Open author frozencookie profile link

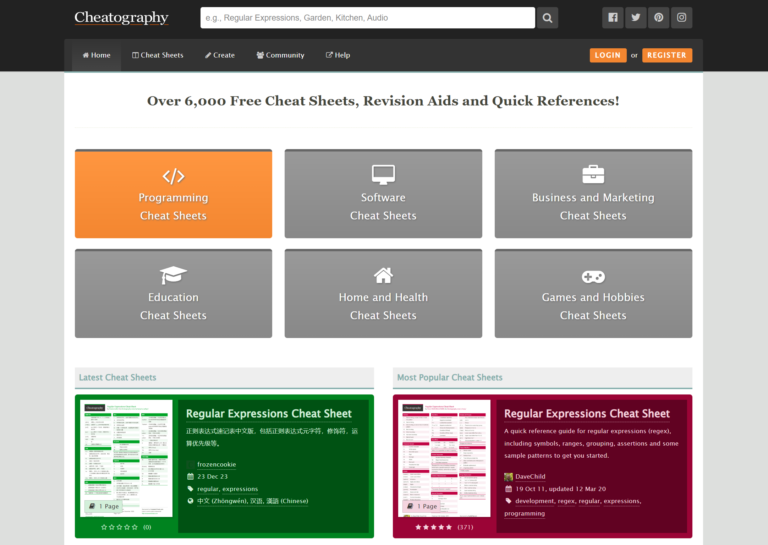(x=216, y=464)
